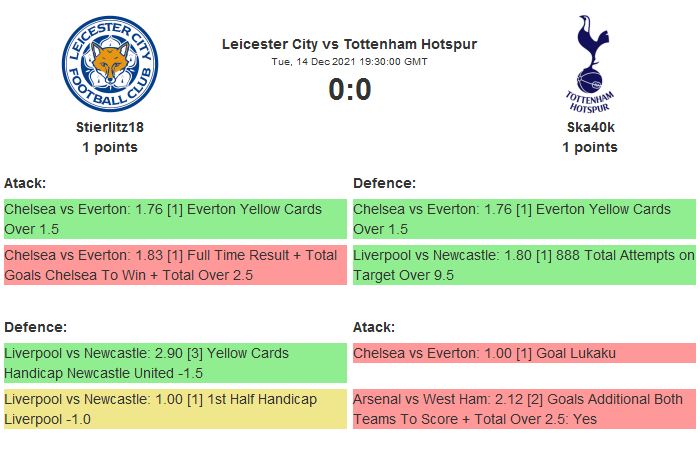Open Ska40k player name
This screenshot has height=460, width=700.
[589, 127]
